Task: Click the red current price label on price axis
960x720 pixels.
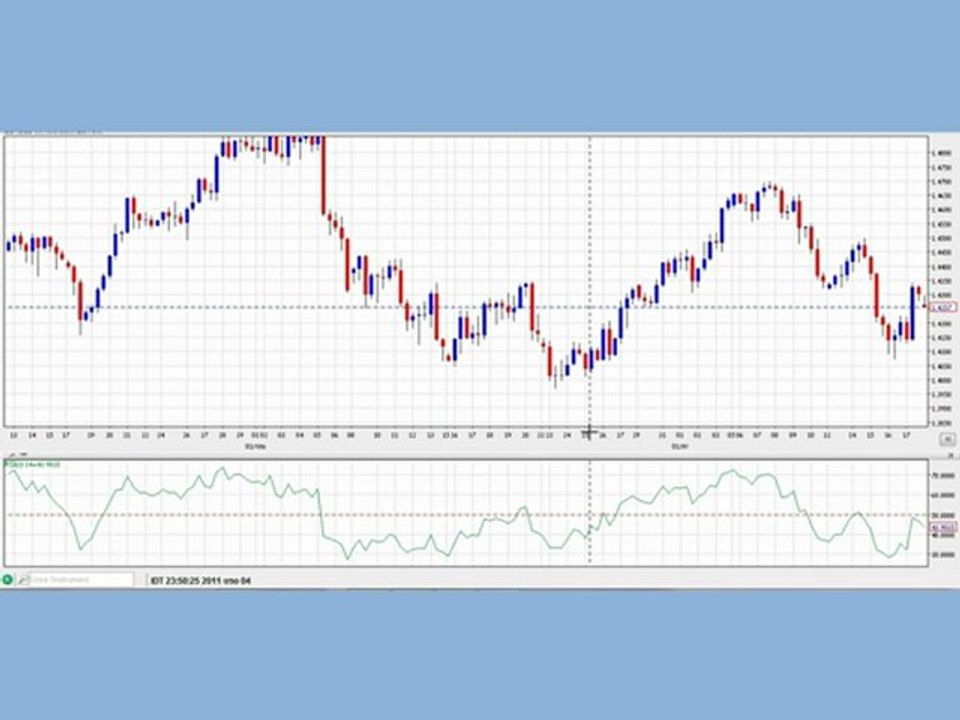Action: [x=943, y=307]
